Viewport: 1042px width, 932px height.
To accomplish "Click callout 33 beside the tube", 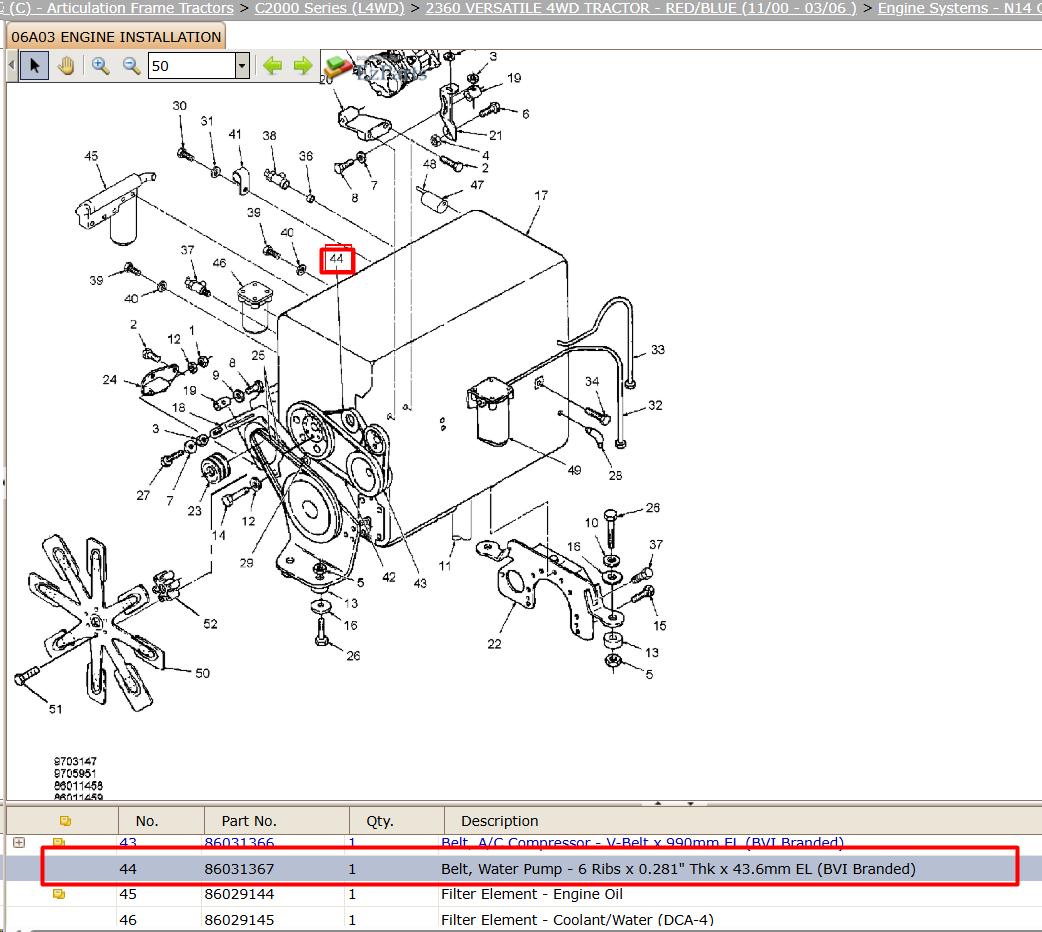I will [658, 349].
